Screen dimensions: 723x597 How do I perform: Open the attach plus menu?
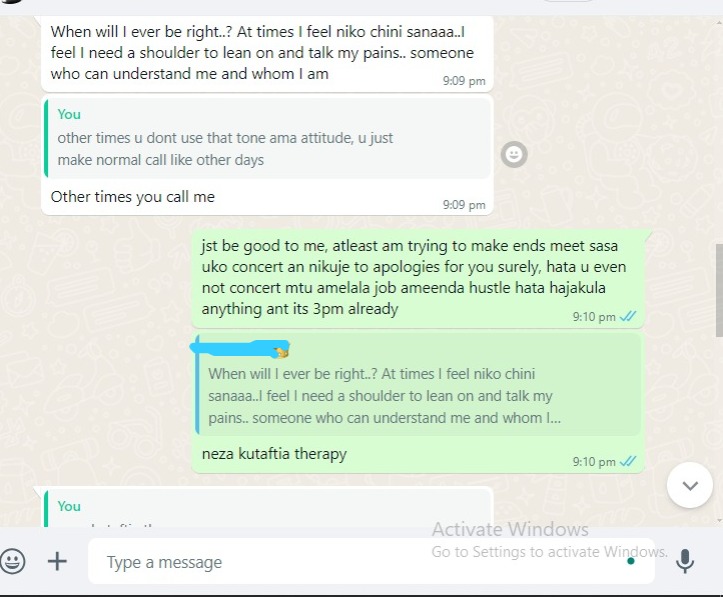[x=57, y=562]
